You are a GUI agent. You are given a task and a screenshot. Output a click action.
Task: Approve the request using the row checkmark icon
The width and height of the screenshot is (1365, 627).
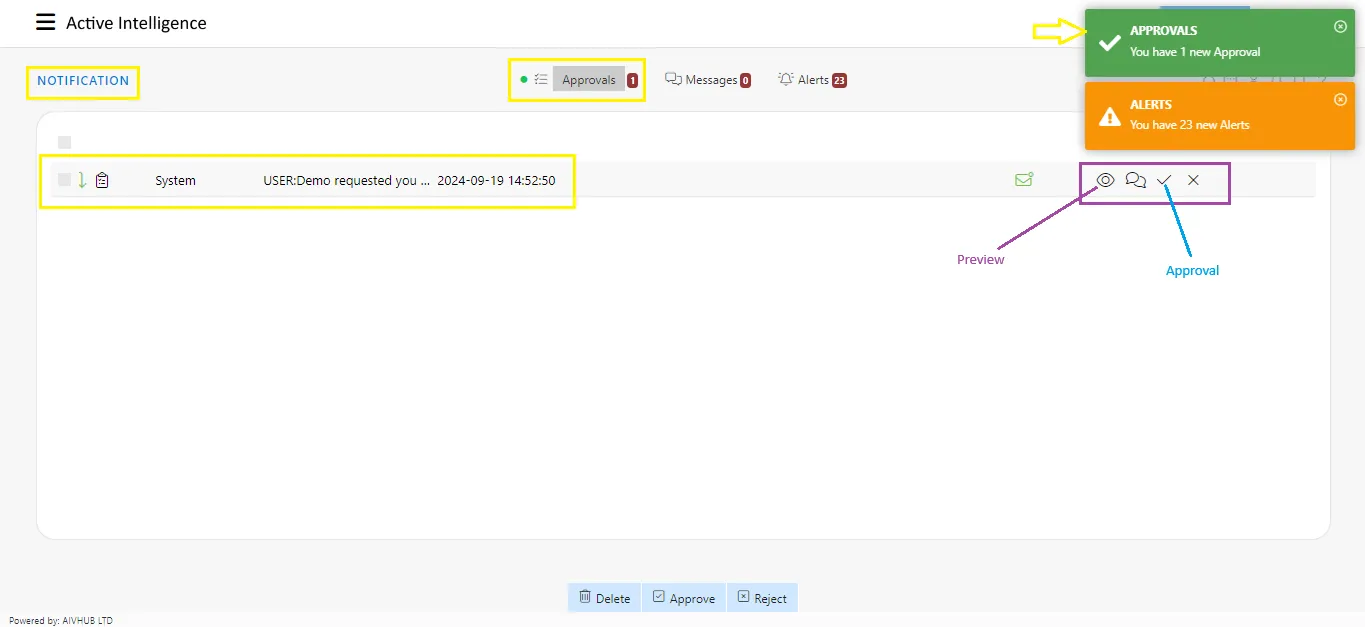tap(1164, 180)
